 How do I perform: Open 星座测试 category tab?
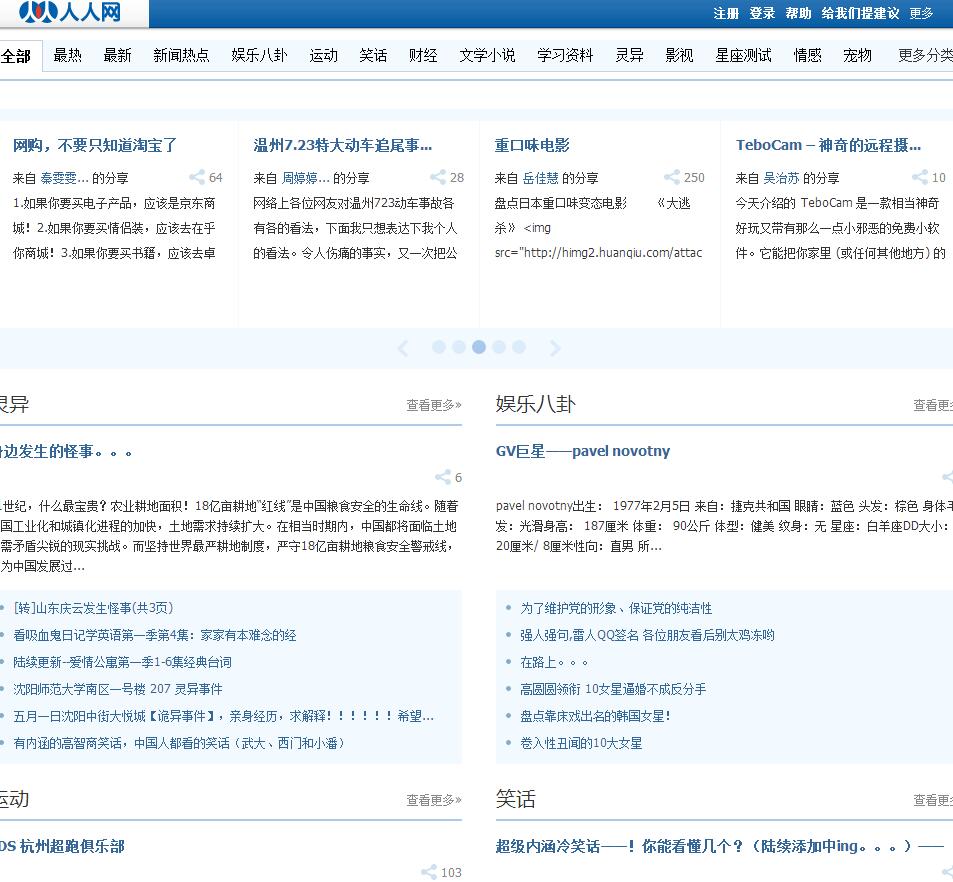click(743, 55)
